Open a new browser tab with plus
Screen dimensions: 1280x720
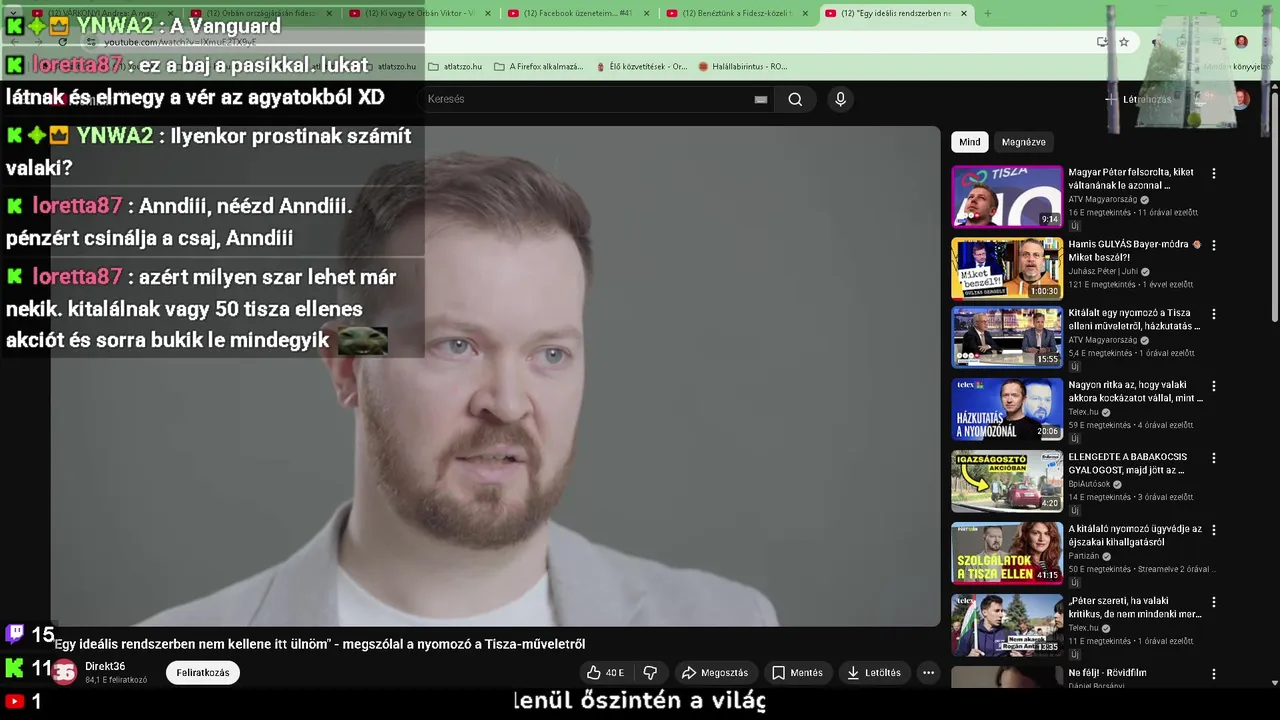point(987,13)
